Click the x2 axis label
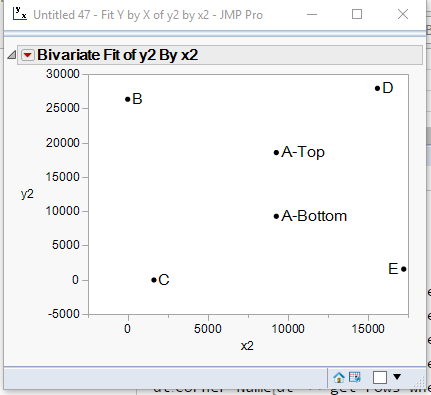 pyautogui.click(x=247, y=346)
